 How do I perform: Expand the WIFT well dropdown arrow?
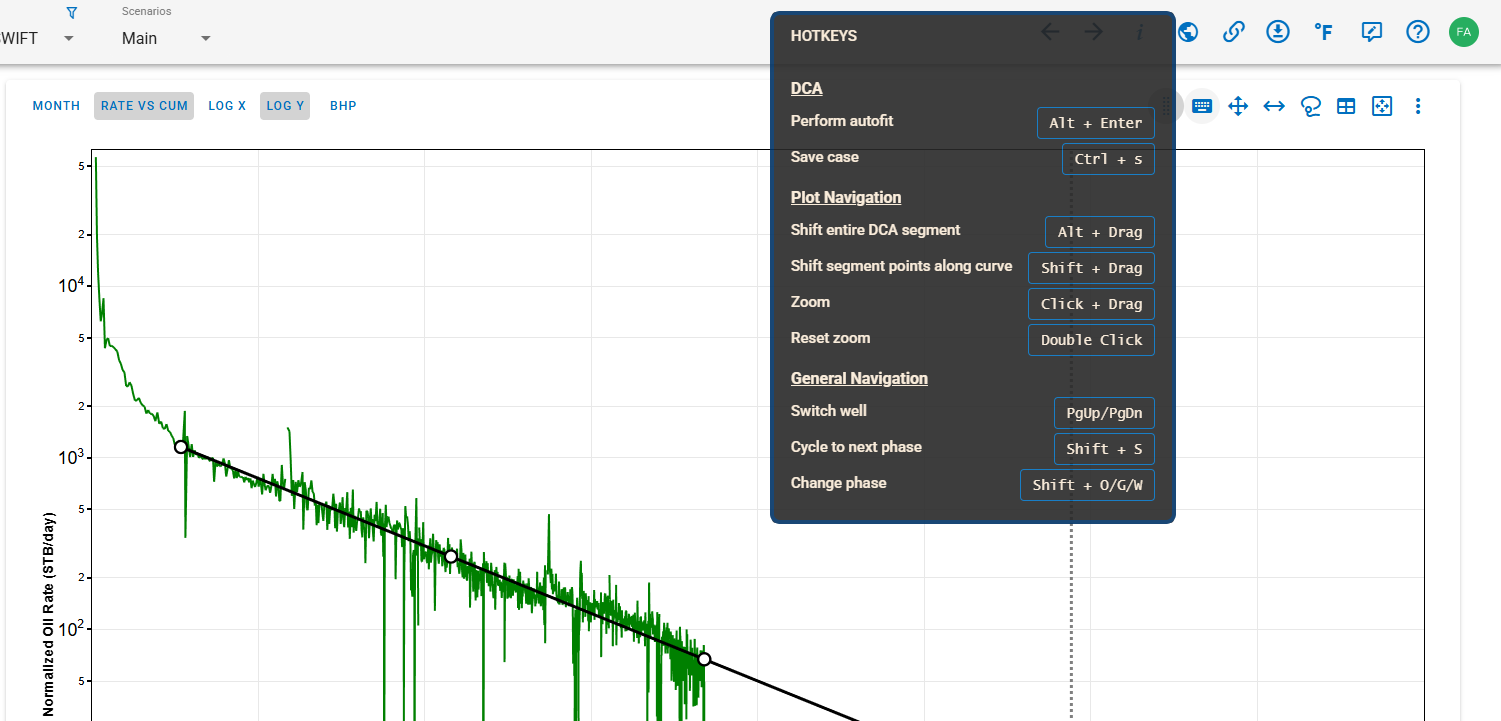click(x=69, y=39)
